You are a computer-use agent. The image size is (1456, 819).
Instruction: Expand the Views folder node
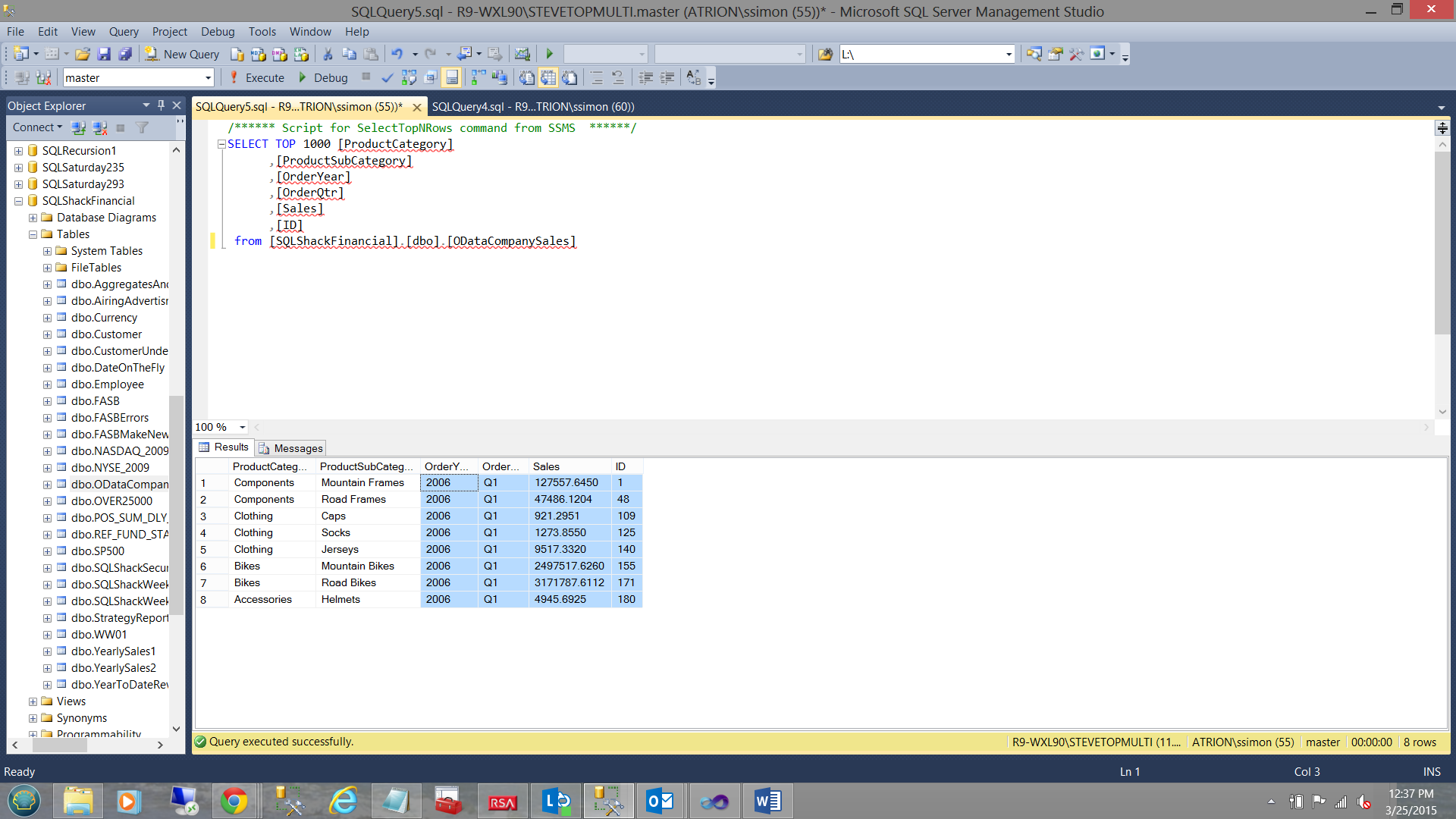(33, 701)
